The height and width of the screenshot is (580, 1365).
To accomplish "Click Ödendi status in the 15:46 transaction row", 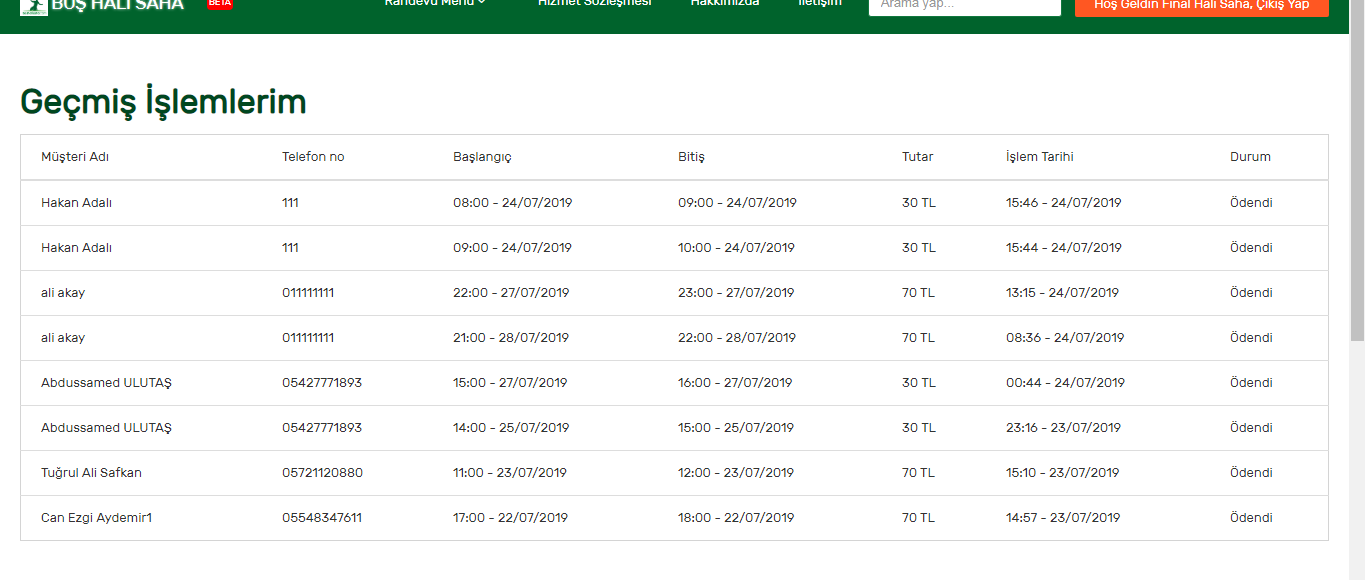I will (1251, 203).
